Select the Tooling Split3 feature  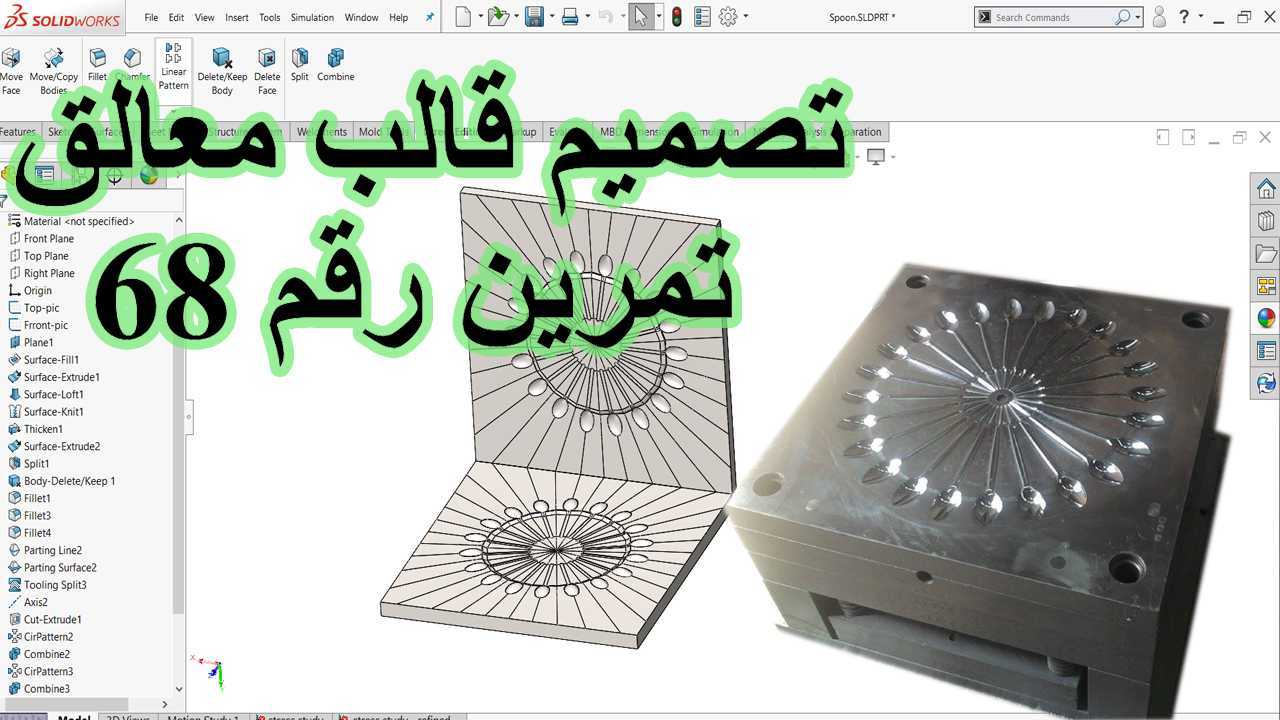click(x=55, y=585)
